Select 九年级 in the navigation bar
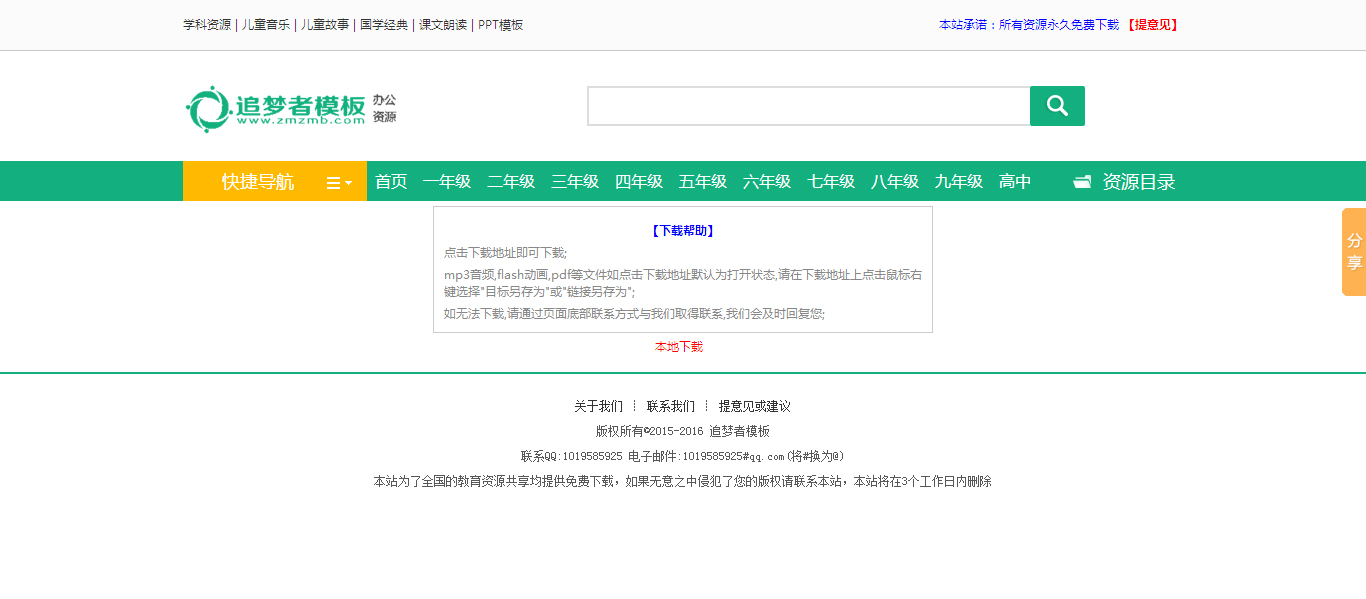 click(x=959, y=182)
